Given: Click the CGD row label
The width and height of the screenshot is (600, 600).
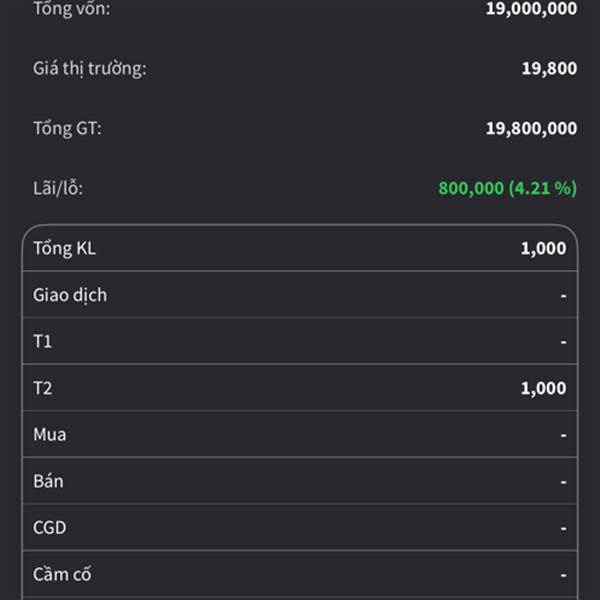Looking at the screenshot, I should click(50, 528).
